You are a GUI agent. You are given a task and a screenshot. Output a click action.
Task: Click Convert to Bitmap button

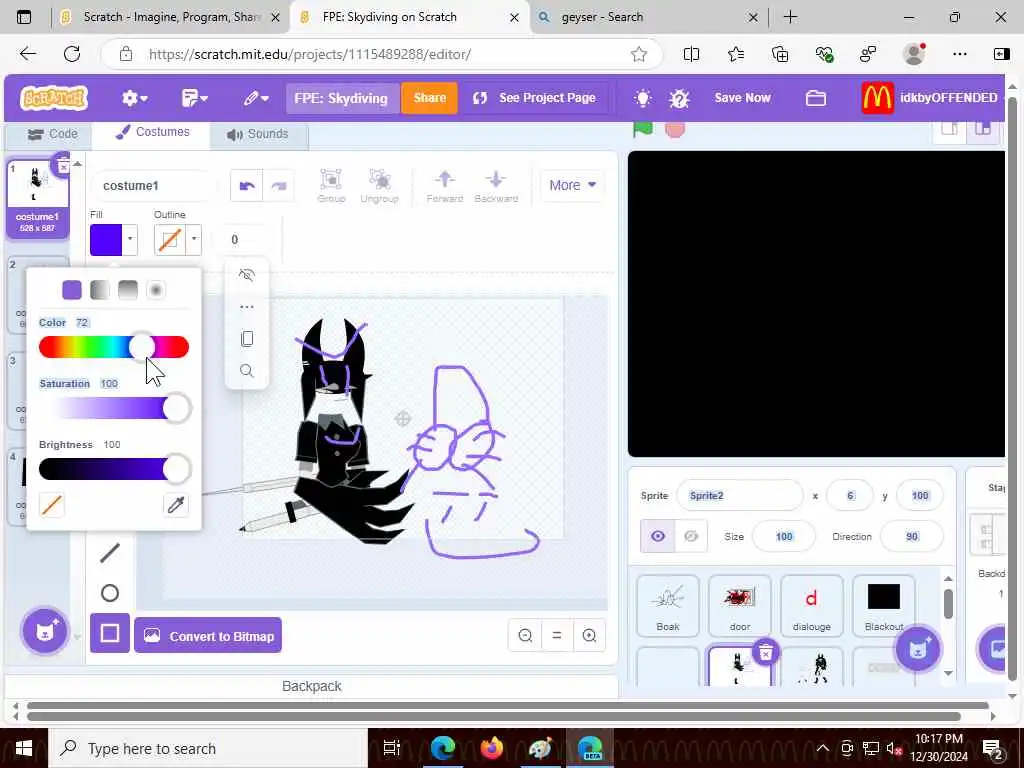tap(208, 635)
